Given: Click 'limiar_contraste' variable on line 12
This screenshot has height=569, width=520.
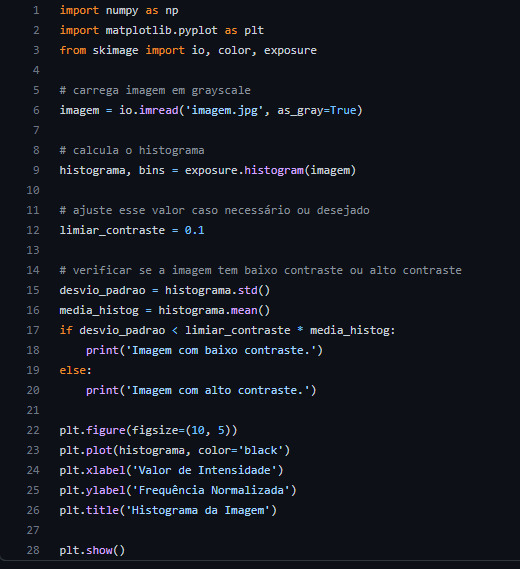Looking at the screenshot, I should coord(112,230).
